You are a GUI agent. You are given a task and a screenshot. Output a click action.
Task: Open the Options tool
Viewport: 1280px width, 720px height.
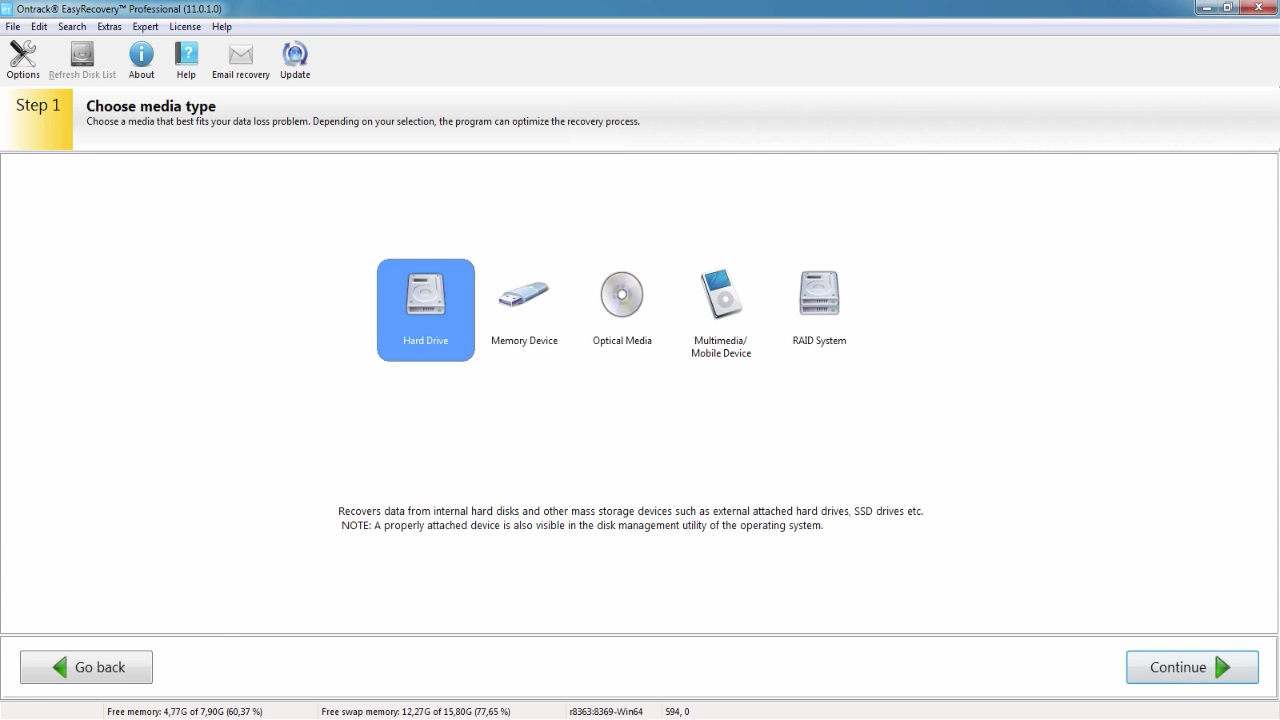[23, 60]
